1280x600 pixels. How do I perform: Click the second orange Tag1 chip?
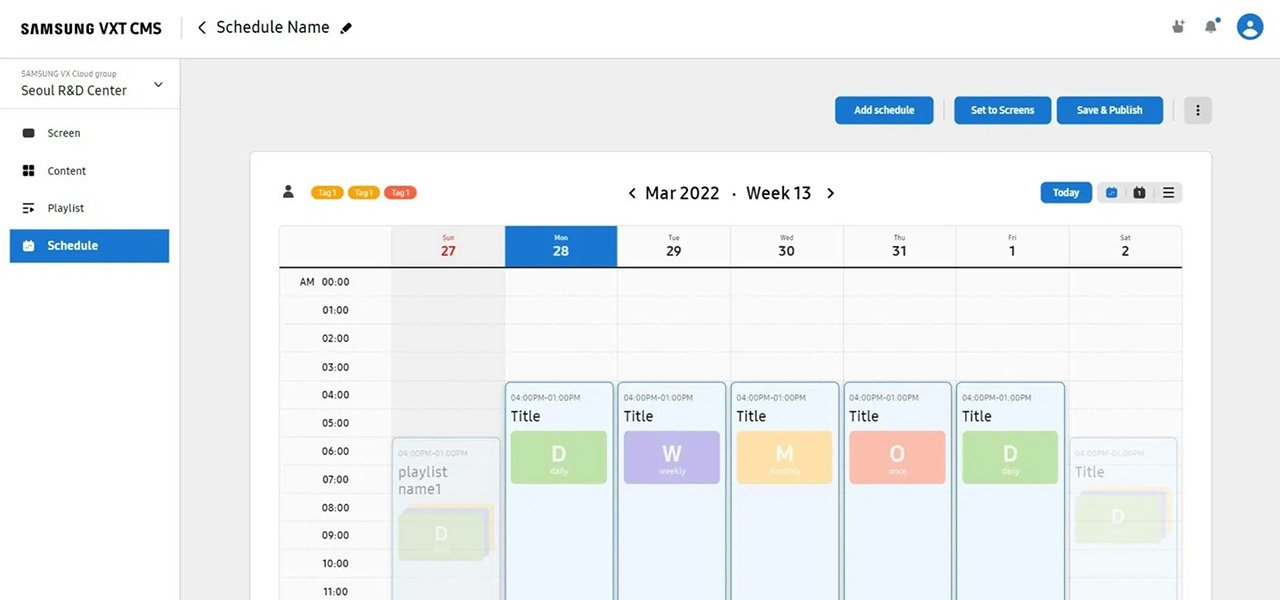pos(364,192)
